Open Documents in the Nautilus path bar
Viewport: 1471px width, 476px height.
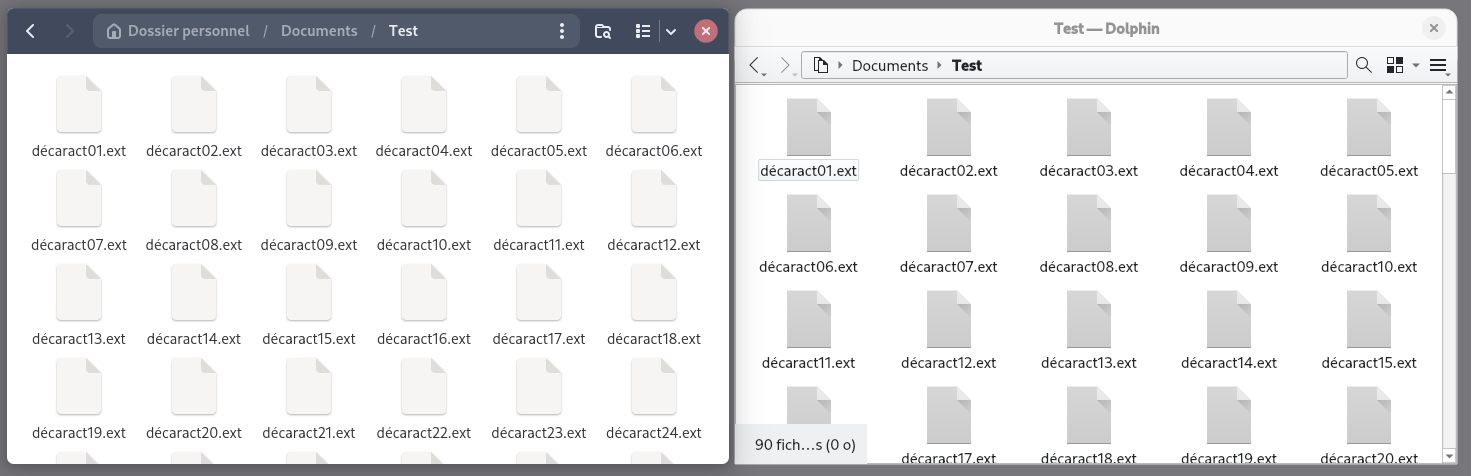[x=319, y=31]
